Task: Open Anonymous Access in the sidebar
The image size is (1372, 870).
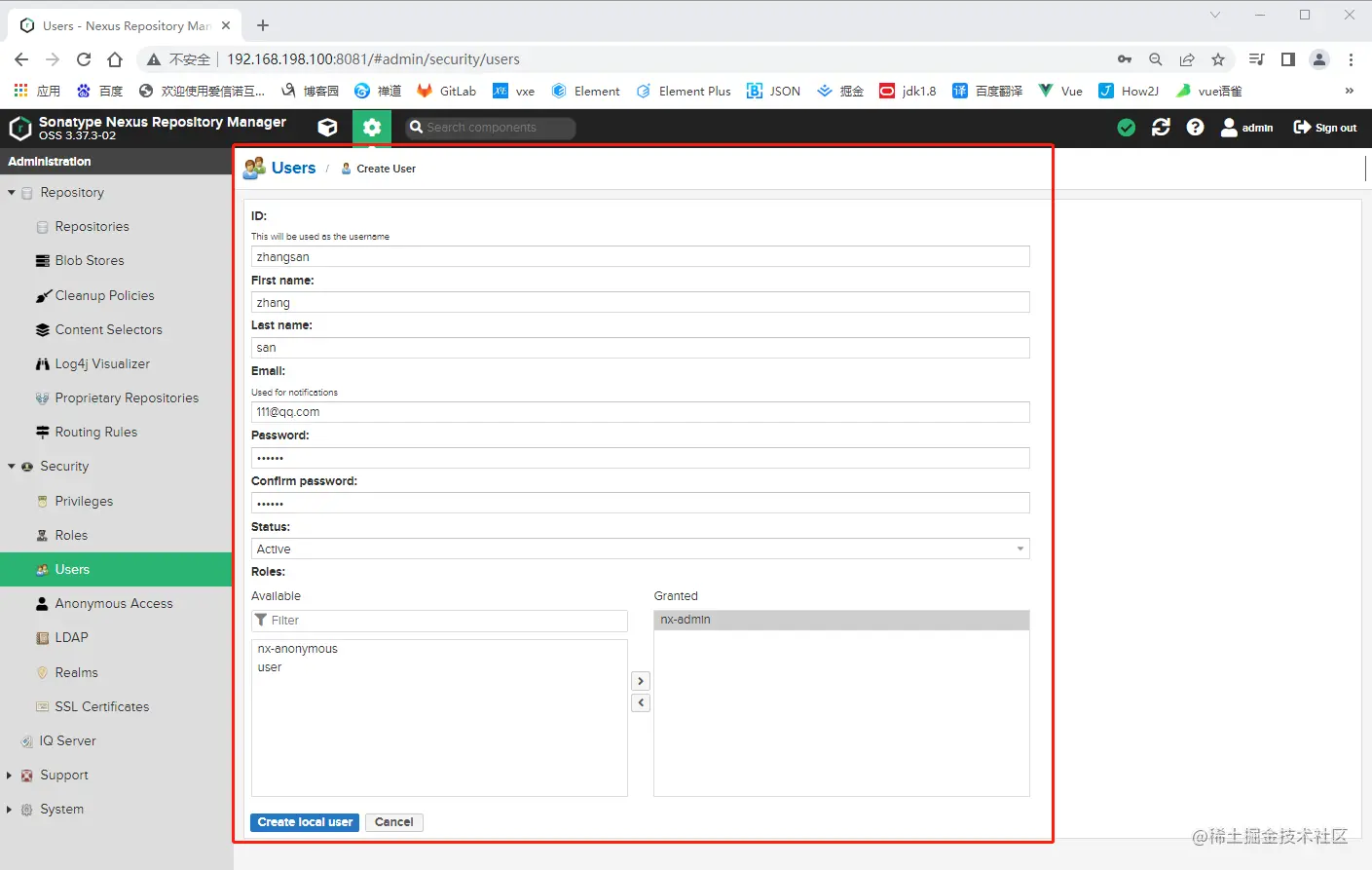Action: (x=114, y=604)
